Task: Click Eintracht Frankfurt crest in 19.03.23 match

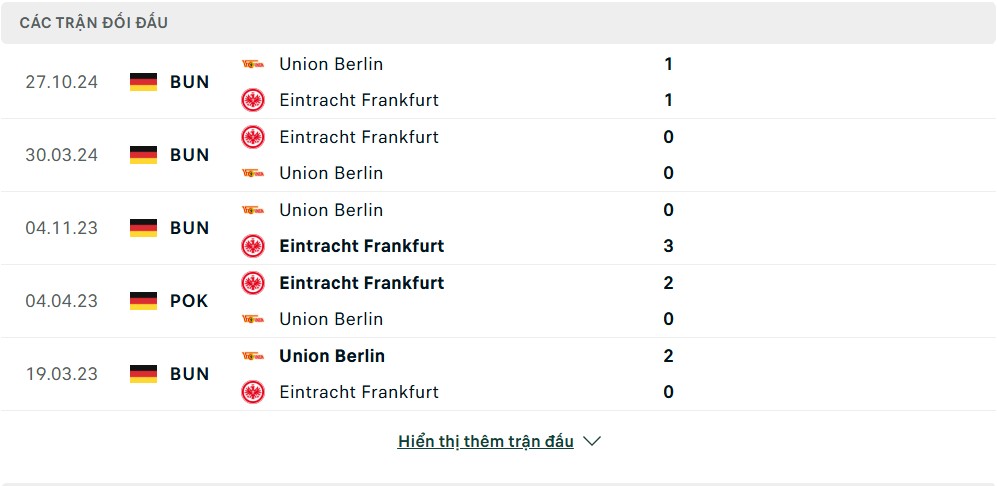Action: (x=253, y=392)
